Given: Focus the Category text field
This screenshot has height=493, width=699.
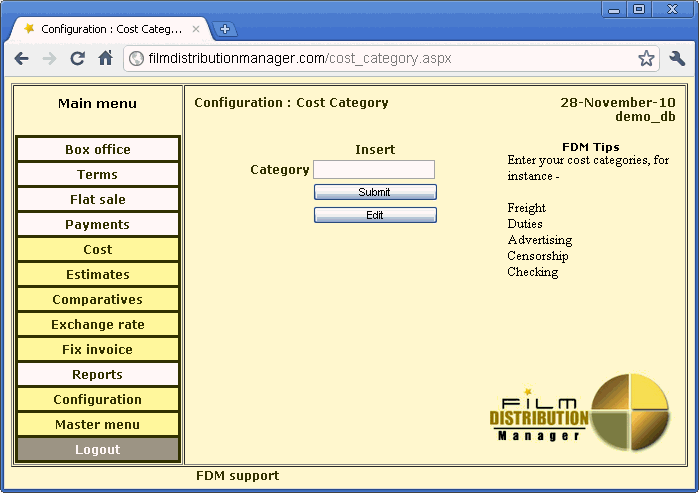Looking at the screenshot, I should click(x=374, y=170).
